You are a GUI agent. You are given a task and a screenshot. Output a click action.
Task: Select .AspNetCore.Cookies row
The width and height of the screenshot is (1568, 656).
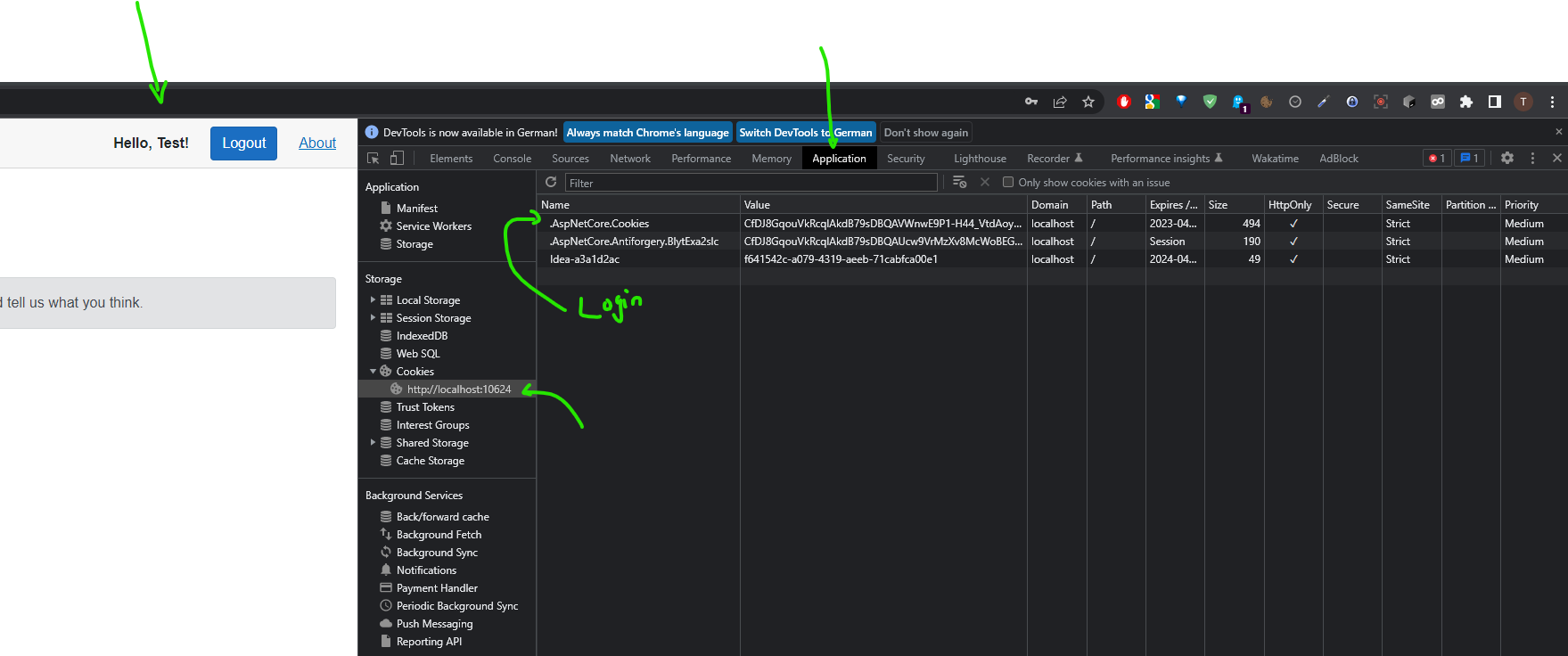(1052, 224)
